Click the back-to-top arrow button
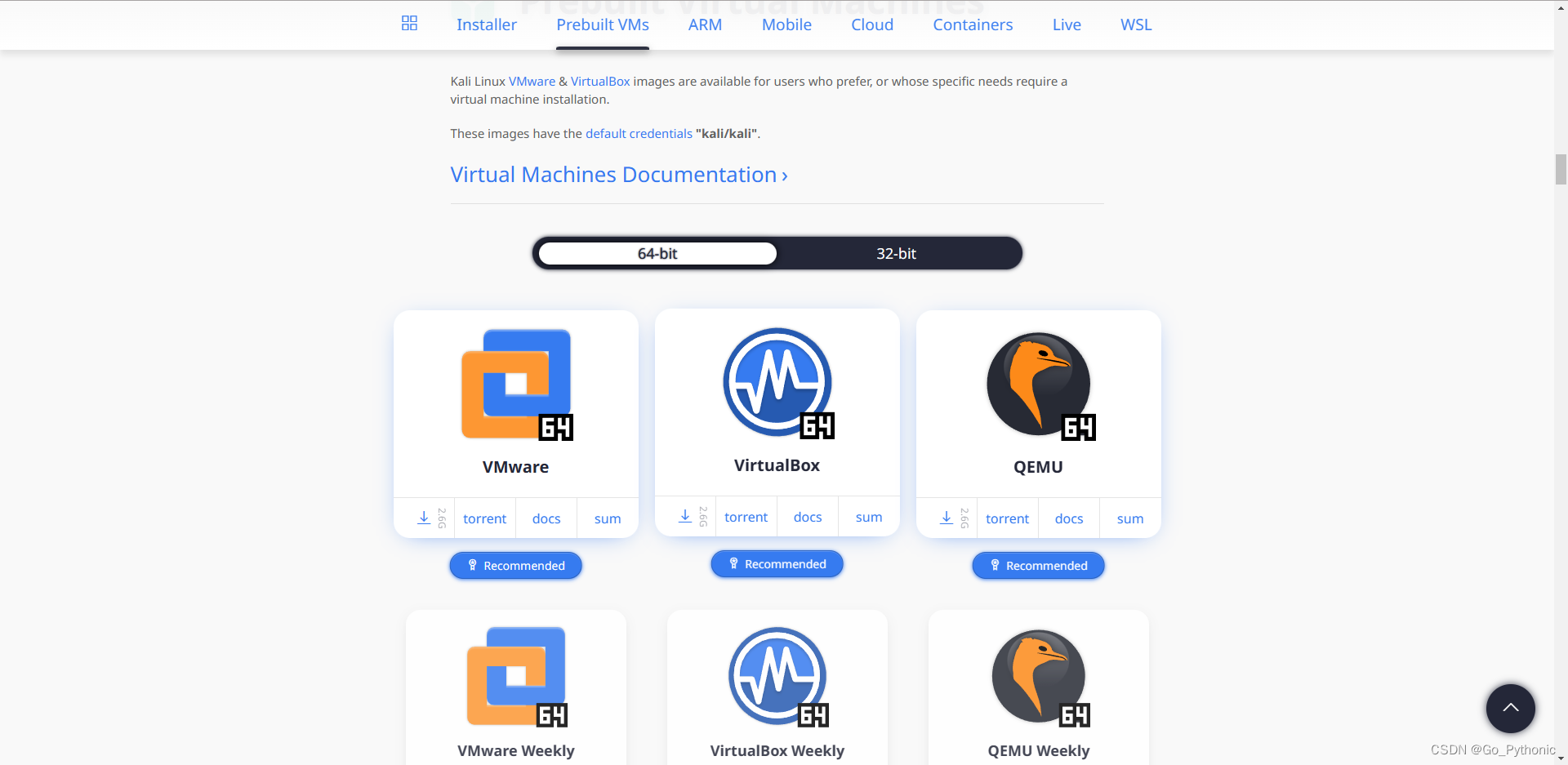 coord(1511,709)
